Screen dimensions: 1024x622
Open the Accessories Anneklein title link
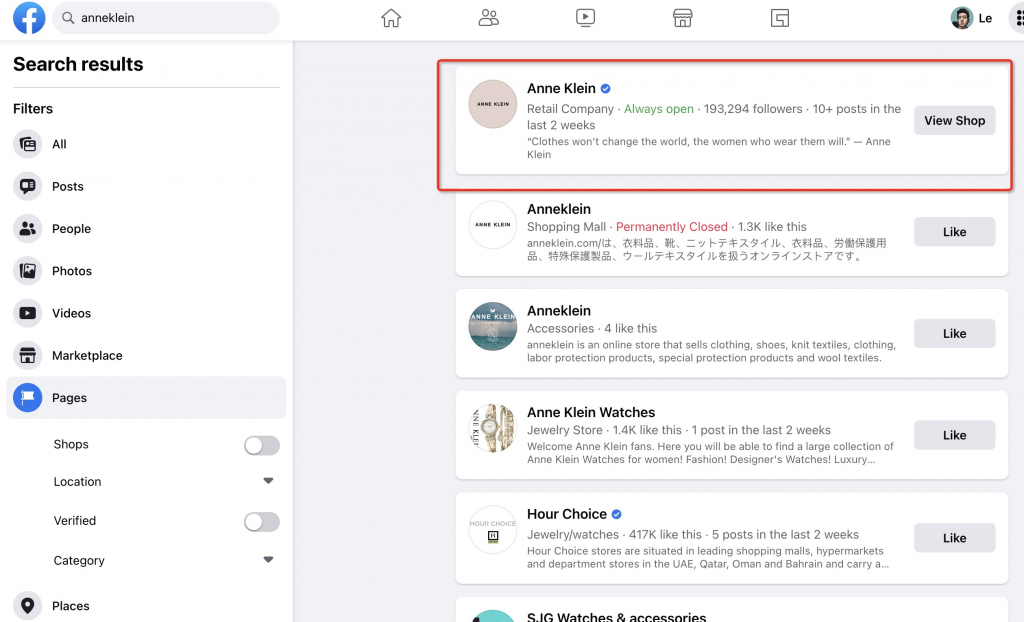point(559,311)
